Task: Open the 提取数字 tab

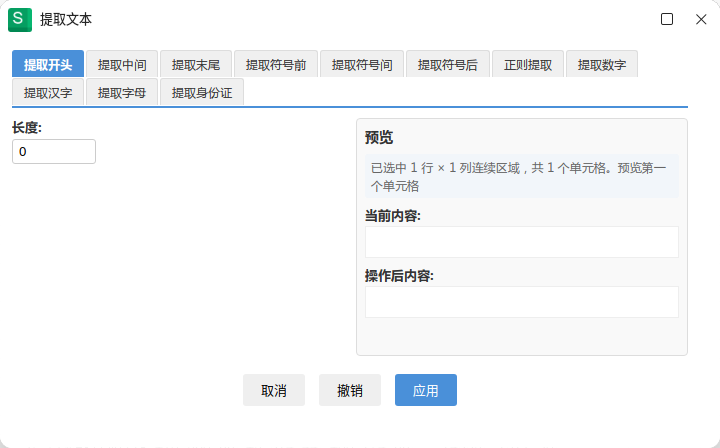Action: (602, 64)
